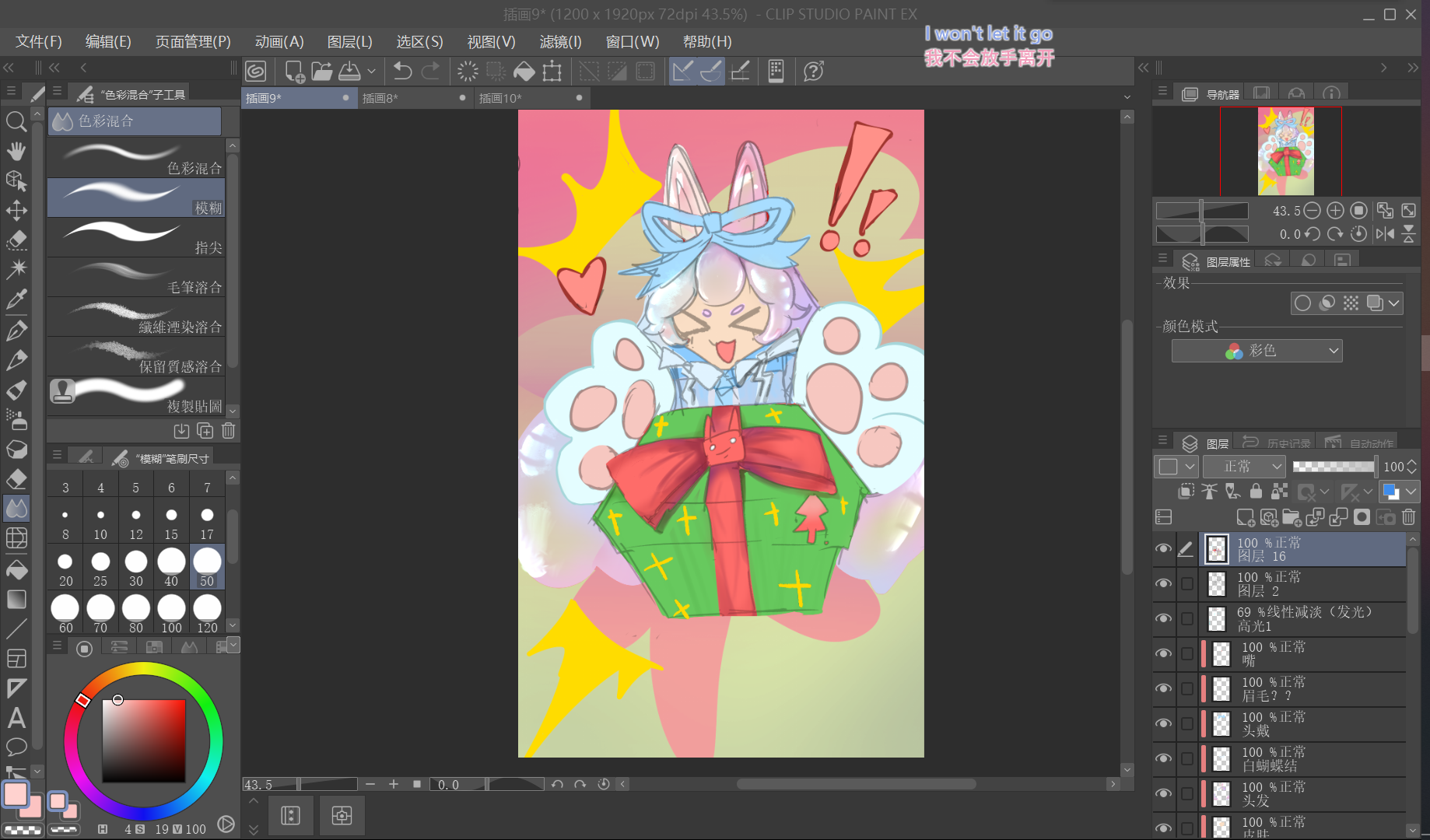Screen dimensions: 1430x840
Task: Click the navigator canvas thumbnail
Action: click(x=1285, y=151)
